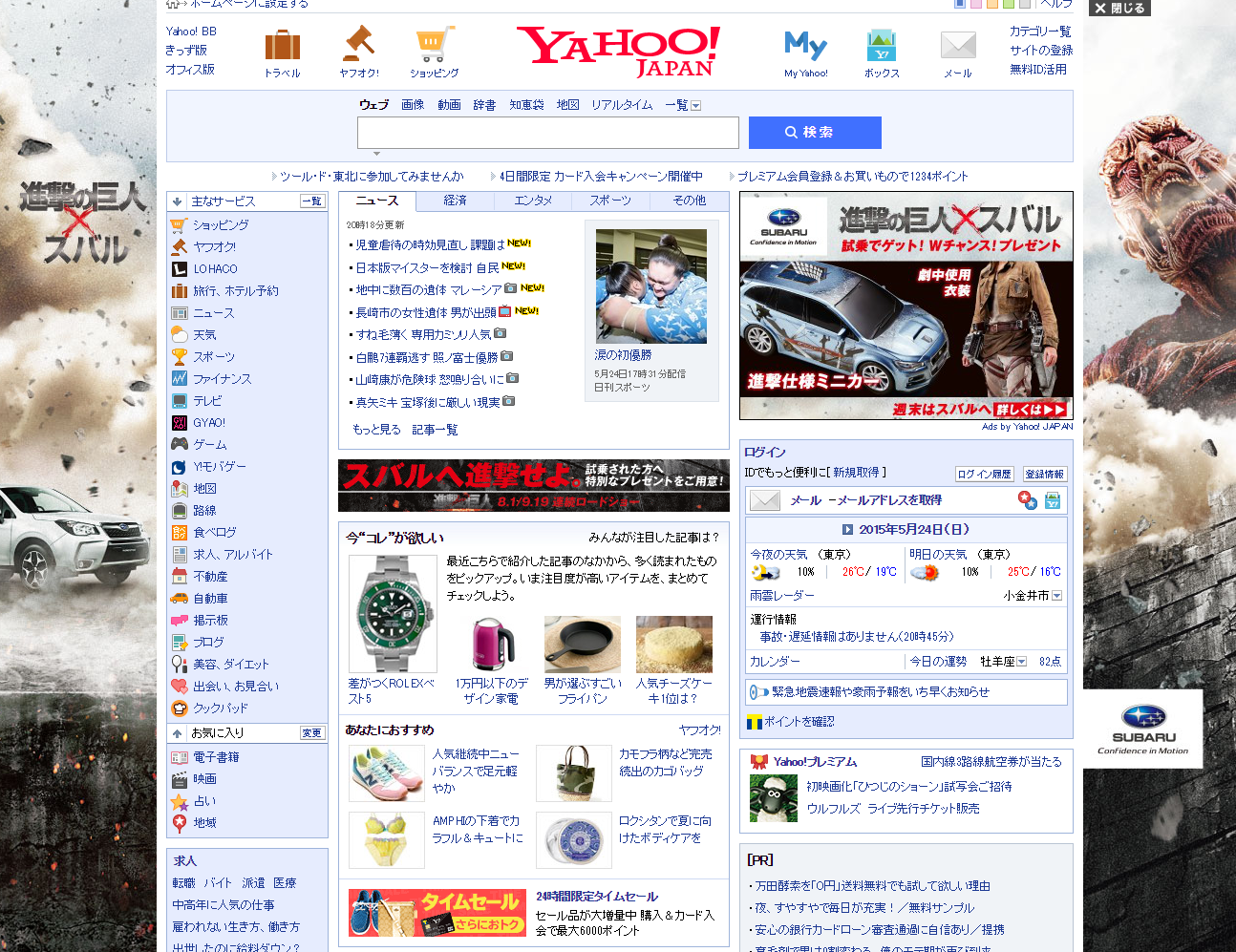Open the もっと見る news link

pos(376,430)
